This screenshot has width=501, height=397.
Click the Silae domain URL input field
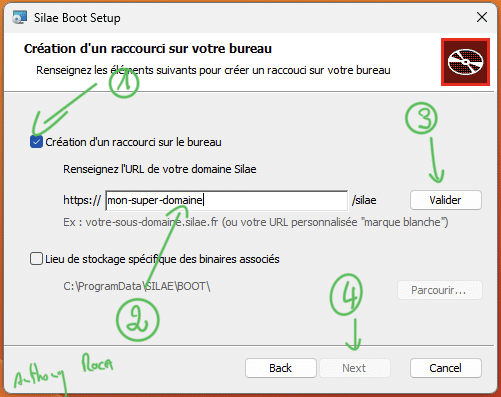coord(227,200)
